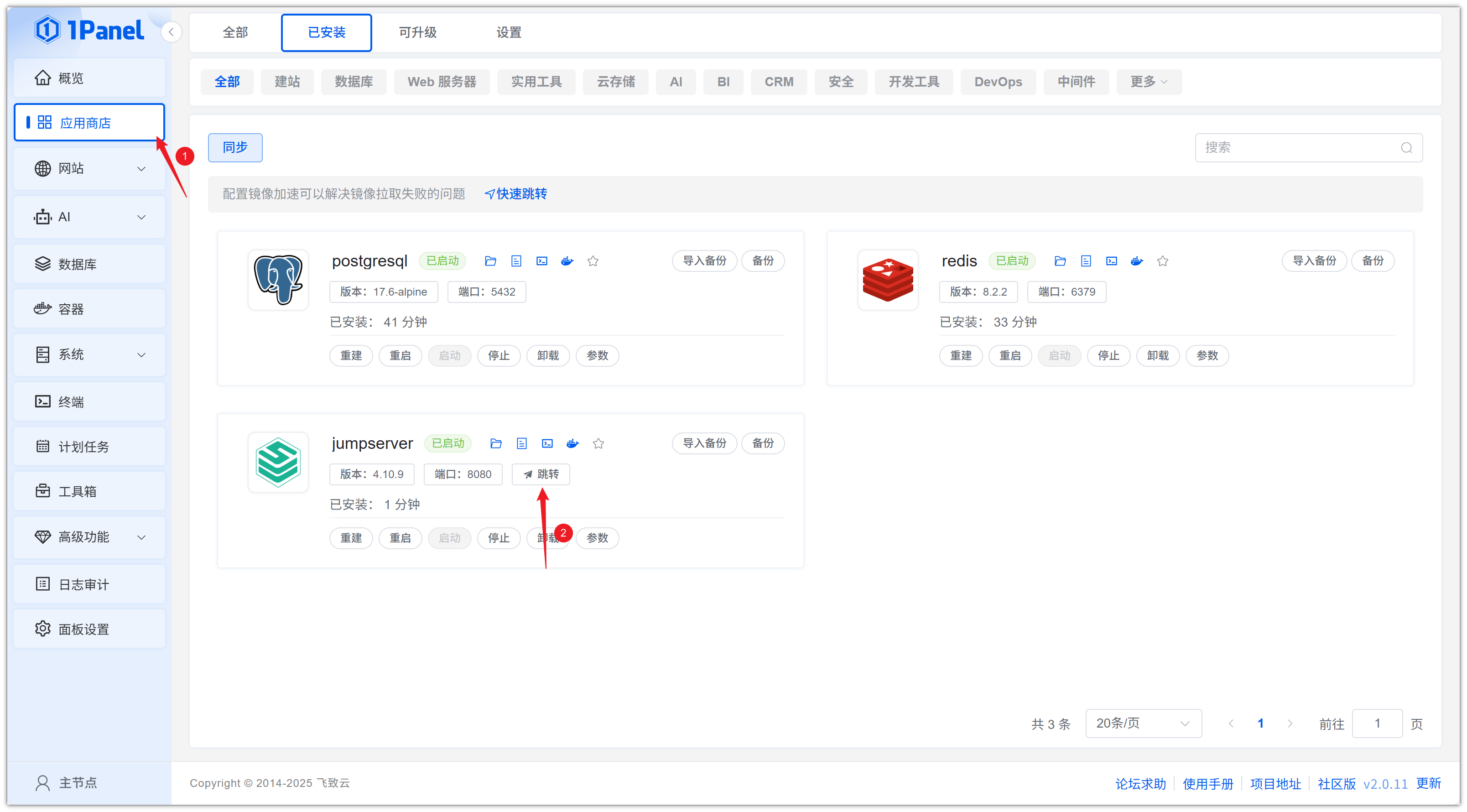Click the search magnifier icon
The width and height of the screenshot is (1467, 812).
[x=1406, y=147]
